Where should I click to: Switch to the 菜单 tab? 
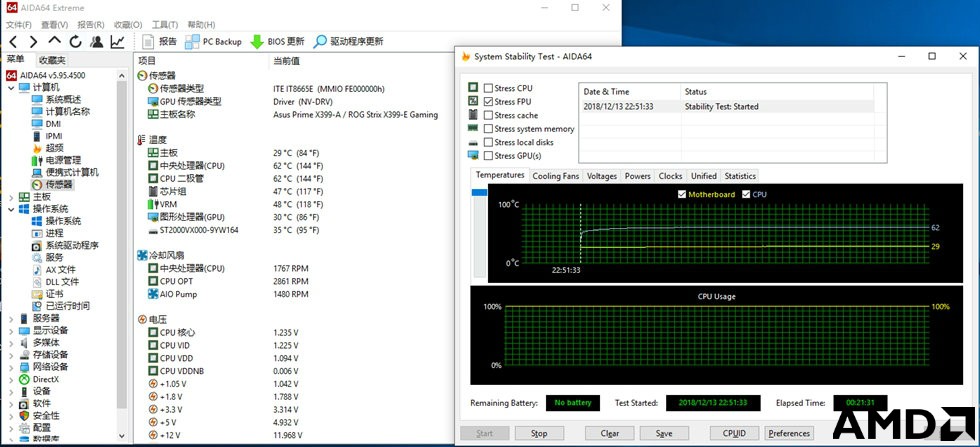(17, 60)
